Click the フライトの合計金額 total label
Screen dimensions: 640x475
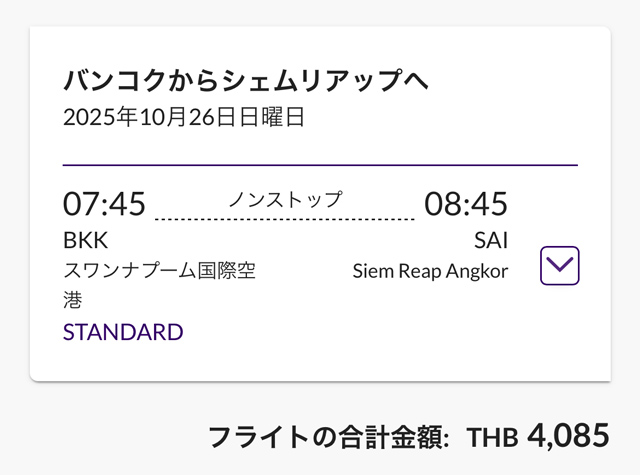[328, 437]
